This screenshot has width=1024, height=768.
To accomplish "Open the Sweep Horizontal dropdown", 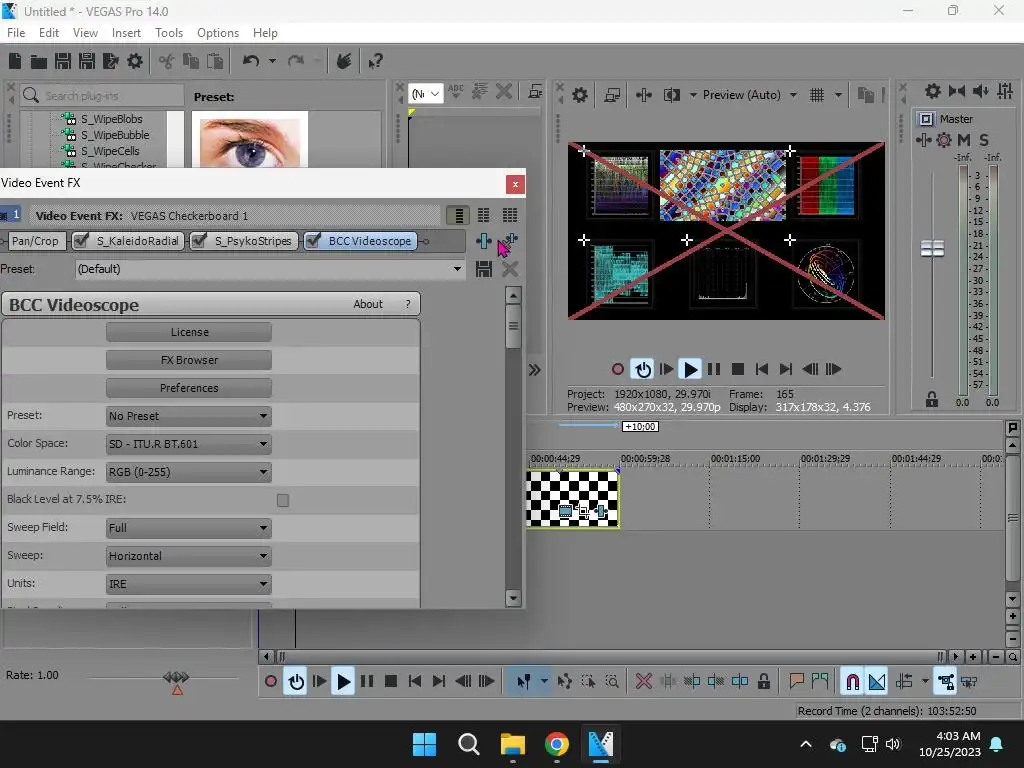I will (189, 556).
